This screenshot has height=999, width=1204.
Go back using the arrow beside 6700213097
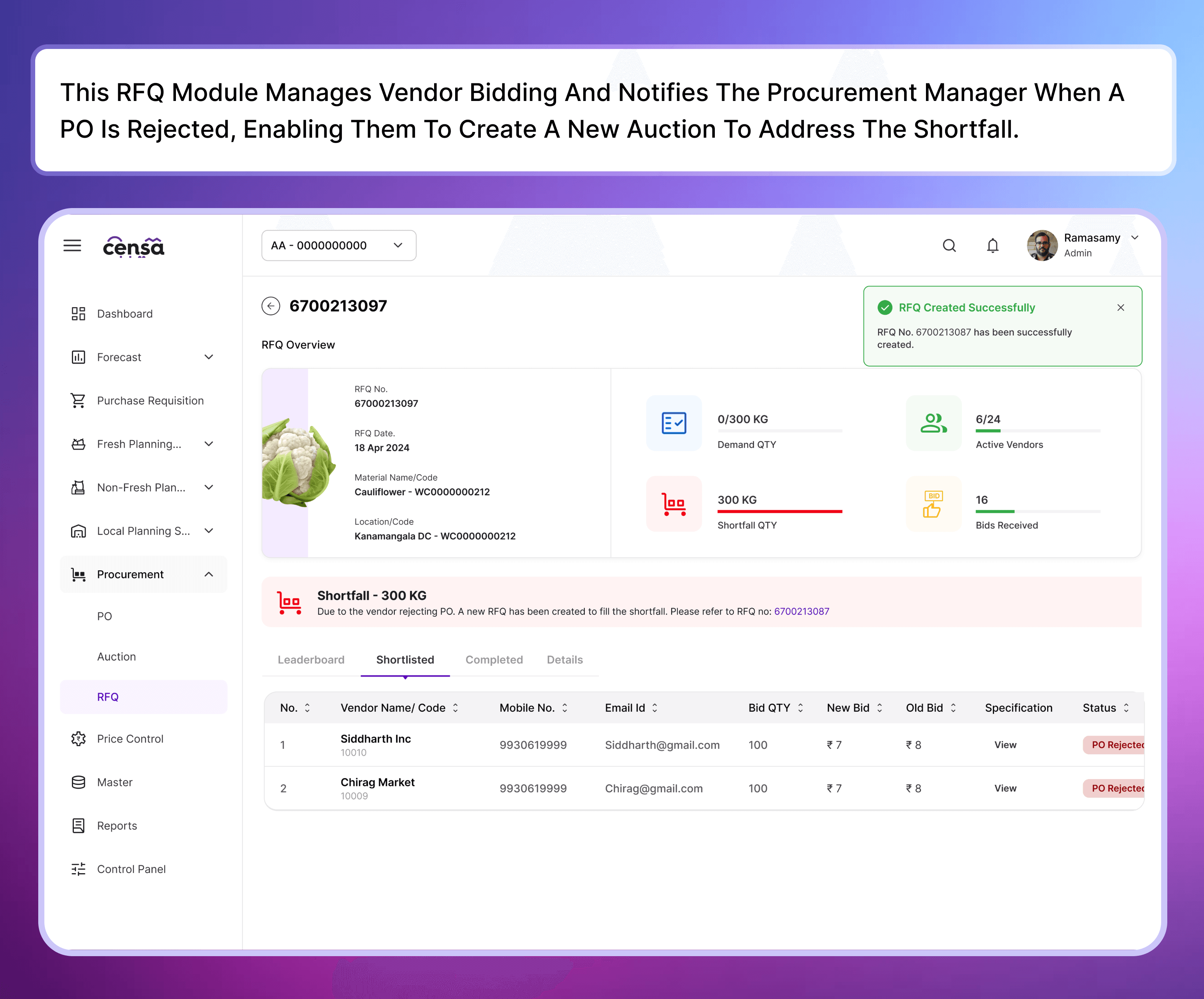[x=271, y=306]
